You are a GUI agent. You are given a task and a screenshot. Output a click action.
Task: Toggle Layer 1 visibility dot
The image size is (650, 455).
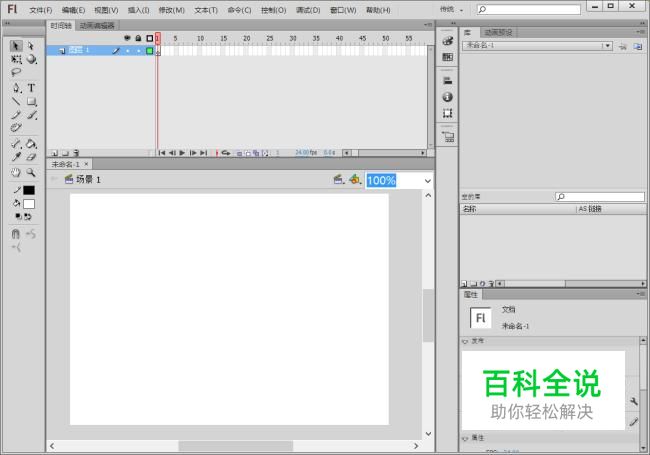tap(128, 51)
